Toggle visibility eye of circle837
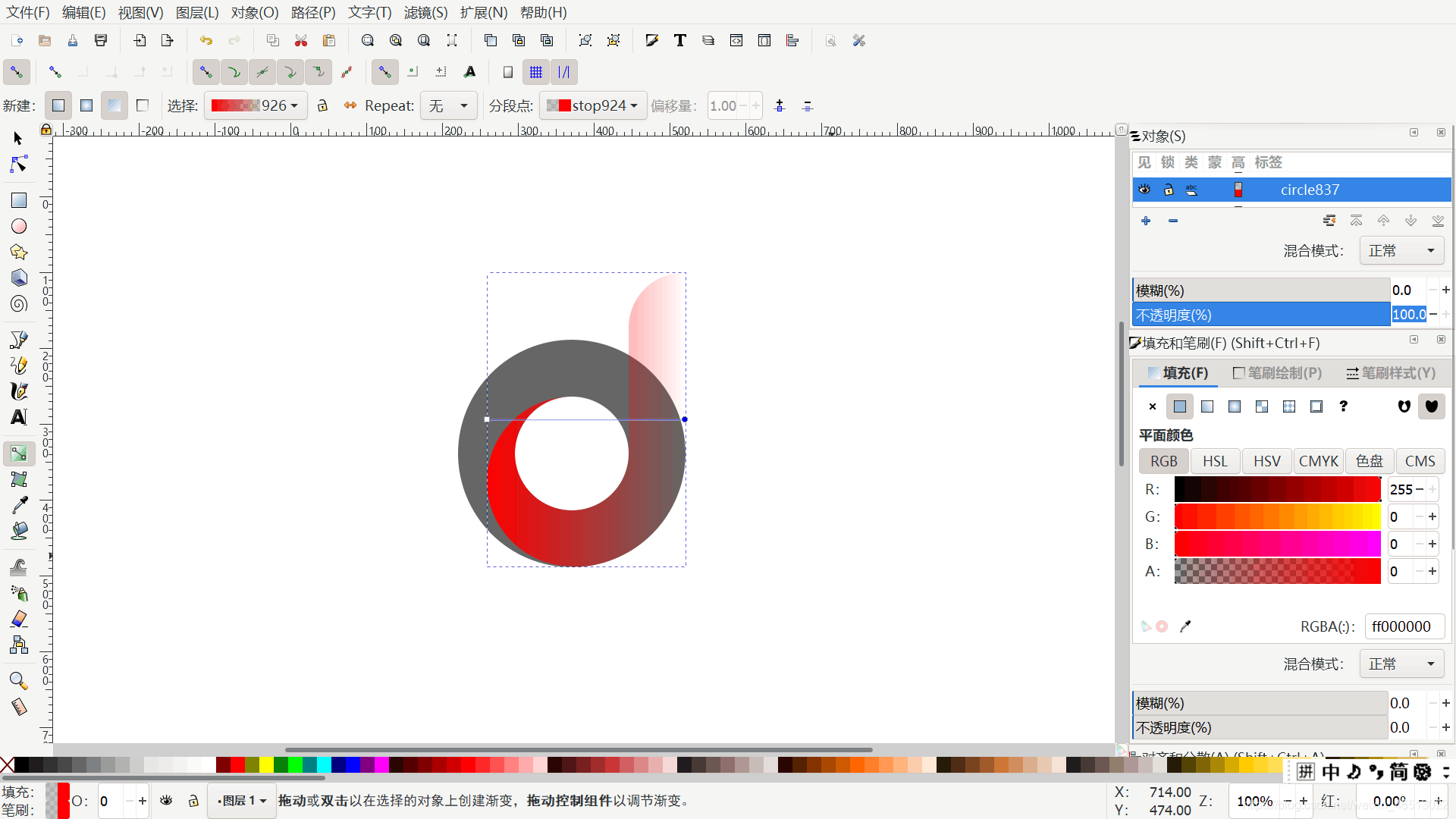 1144,190
